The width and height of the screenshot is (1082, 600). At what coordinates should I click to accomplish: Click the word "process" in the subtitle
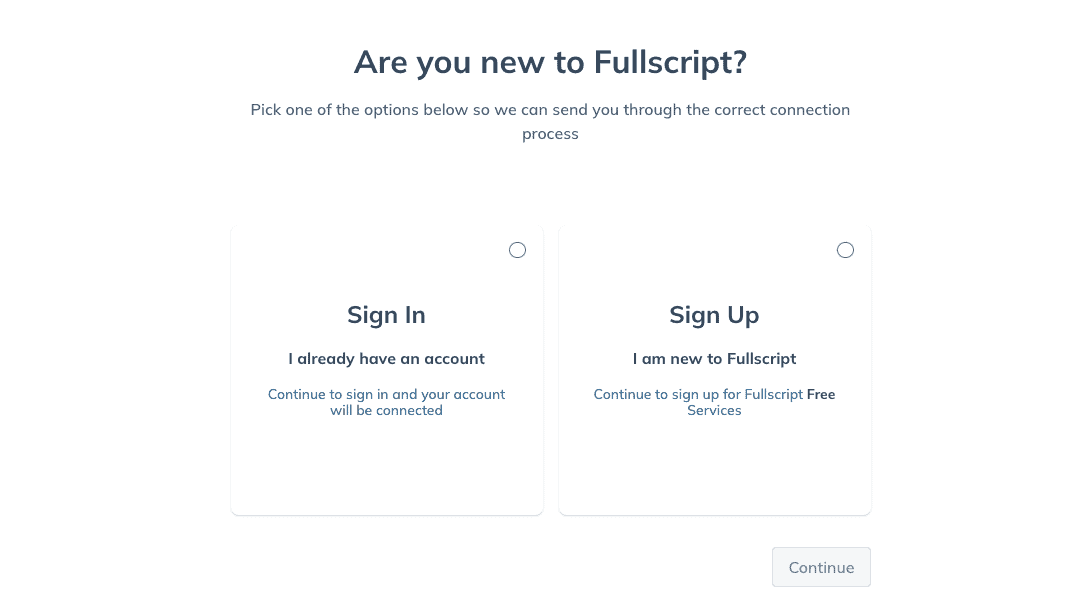click(x=550, y=134)
